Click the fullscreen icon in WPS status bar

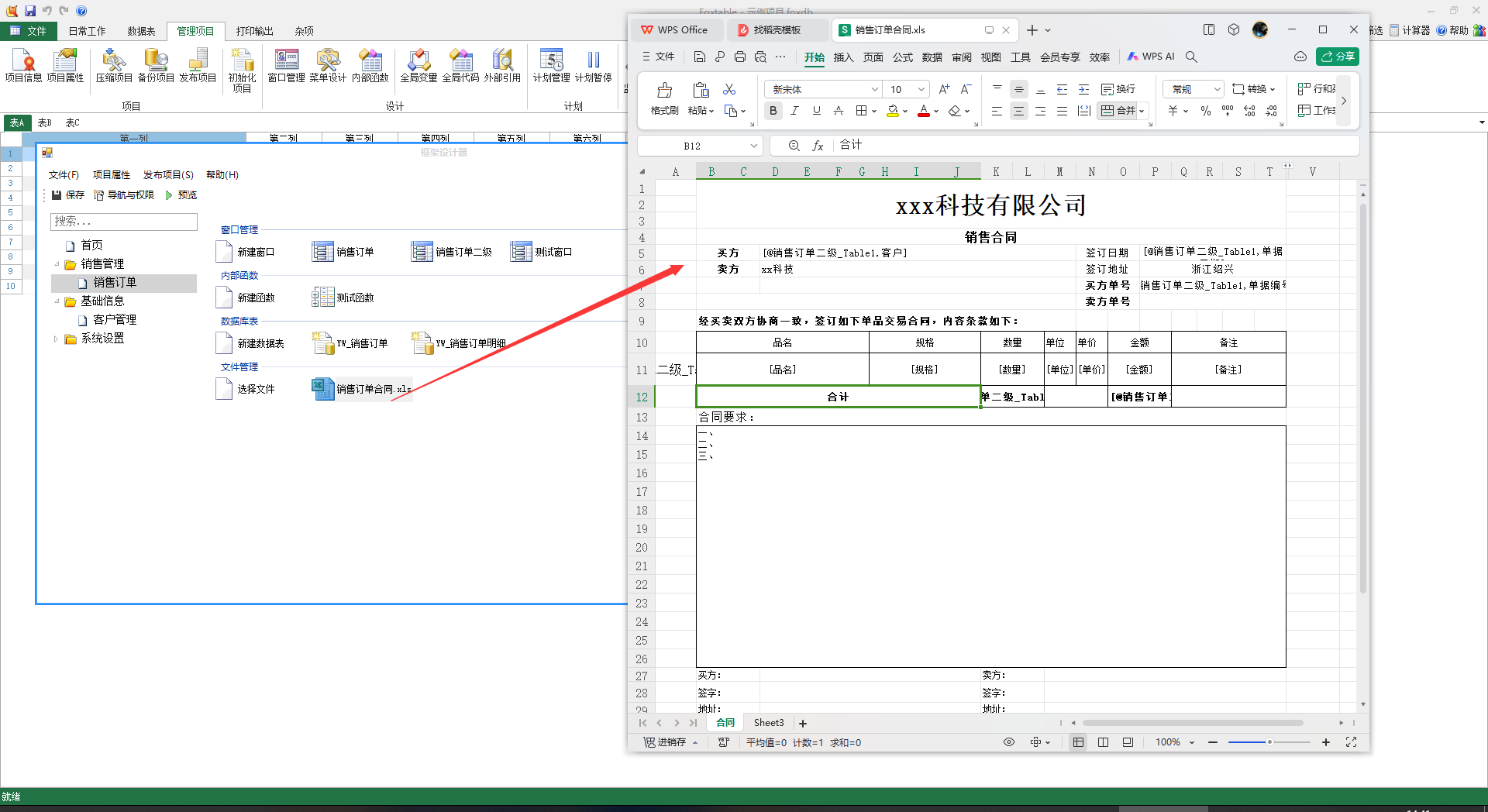(x=1352, y=742)
